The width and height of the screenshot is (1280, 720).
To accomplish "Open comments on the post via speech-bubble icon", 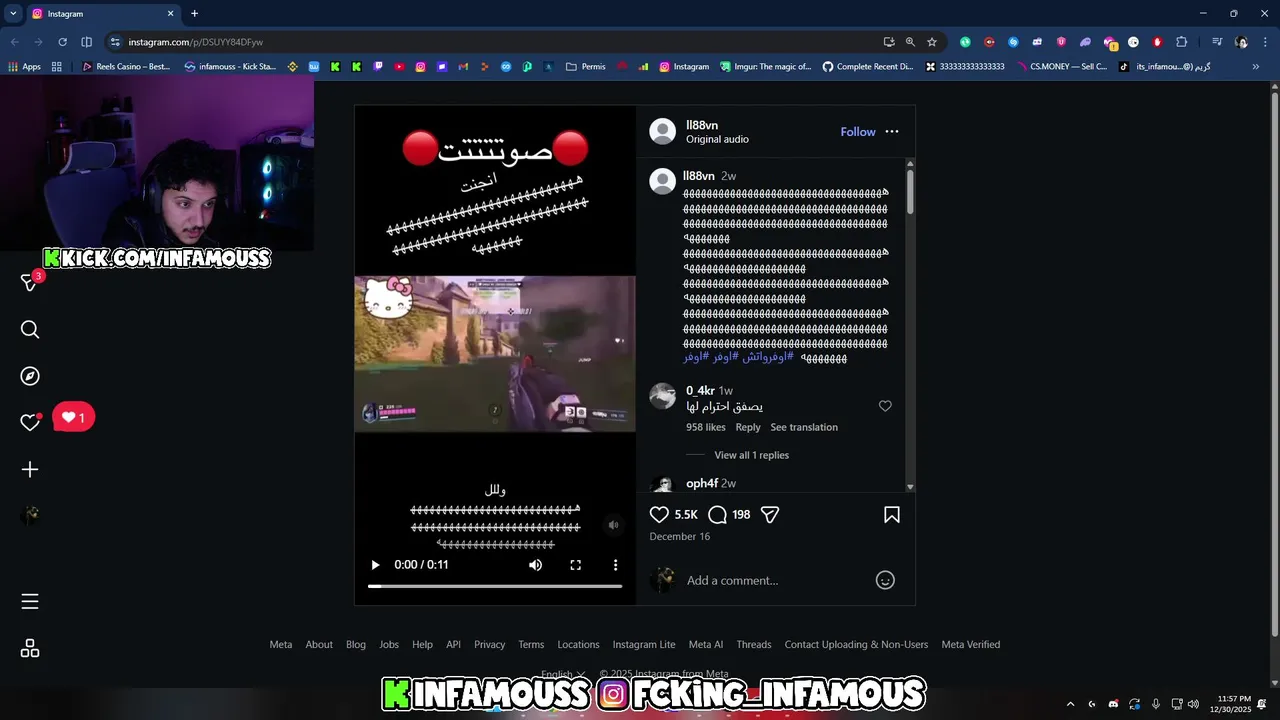I will click(x=717, y=514).
